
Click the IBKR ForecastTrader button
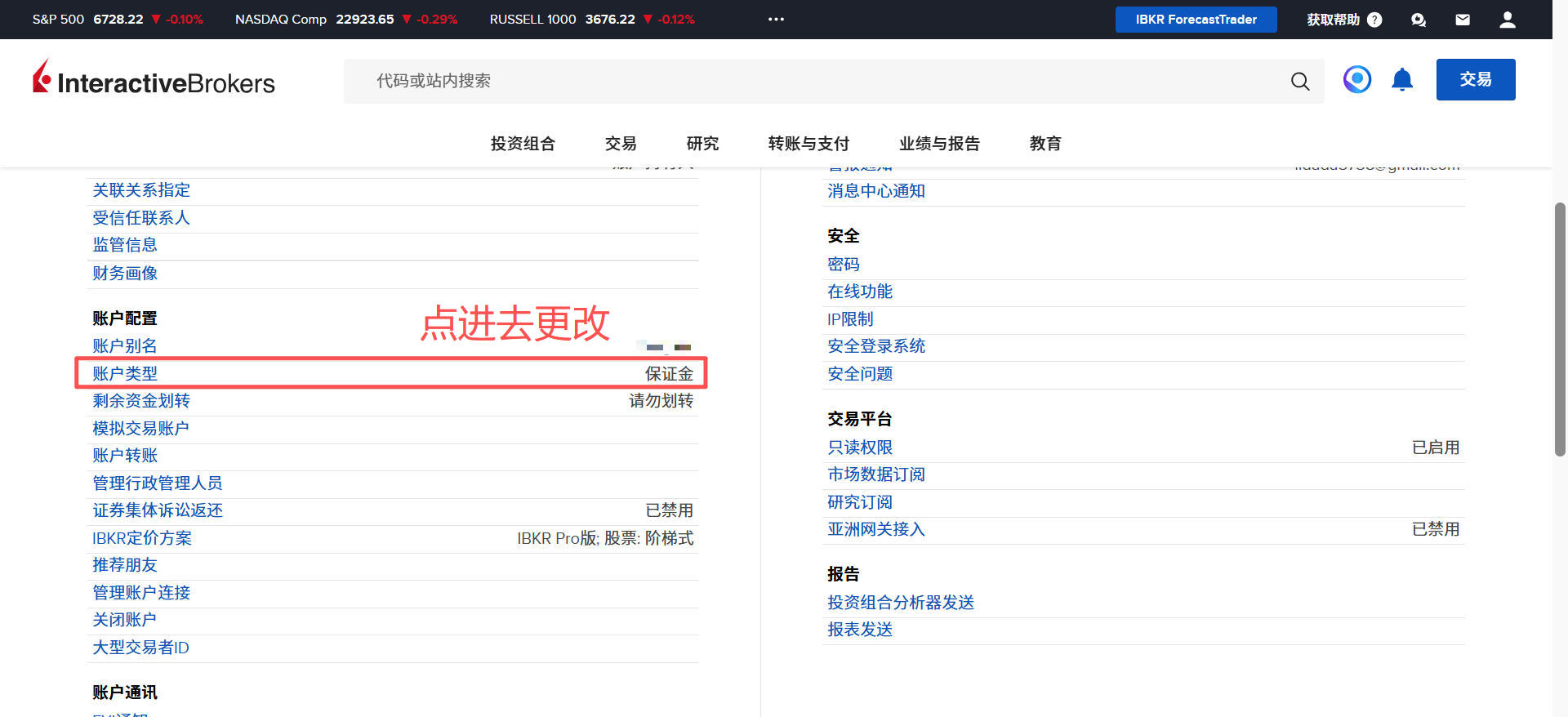tap(1196, 20)
